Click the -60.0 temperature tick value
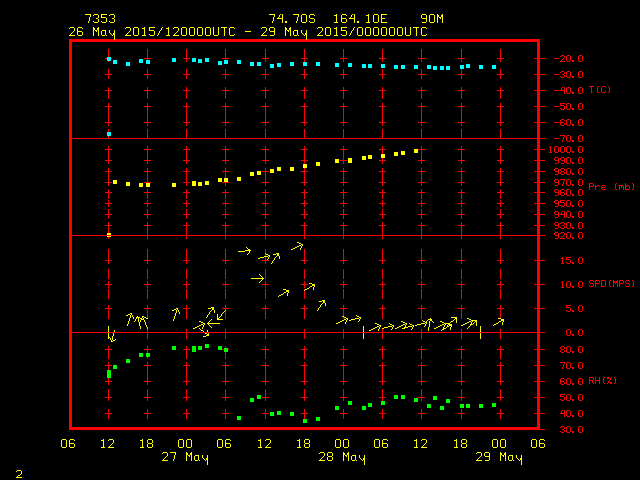The image size is (640, 480). 569,122
